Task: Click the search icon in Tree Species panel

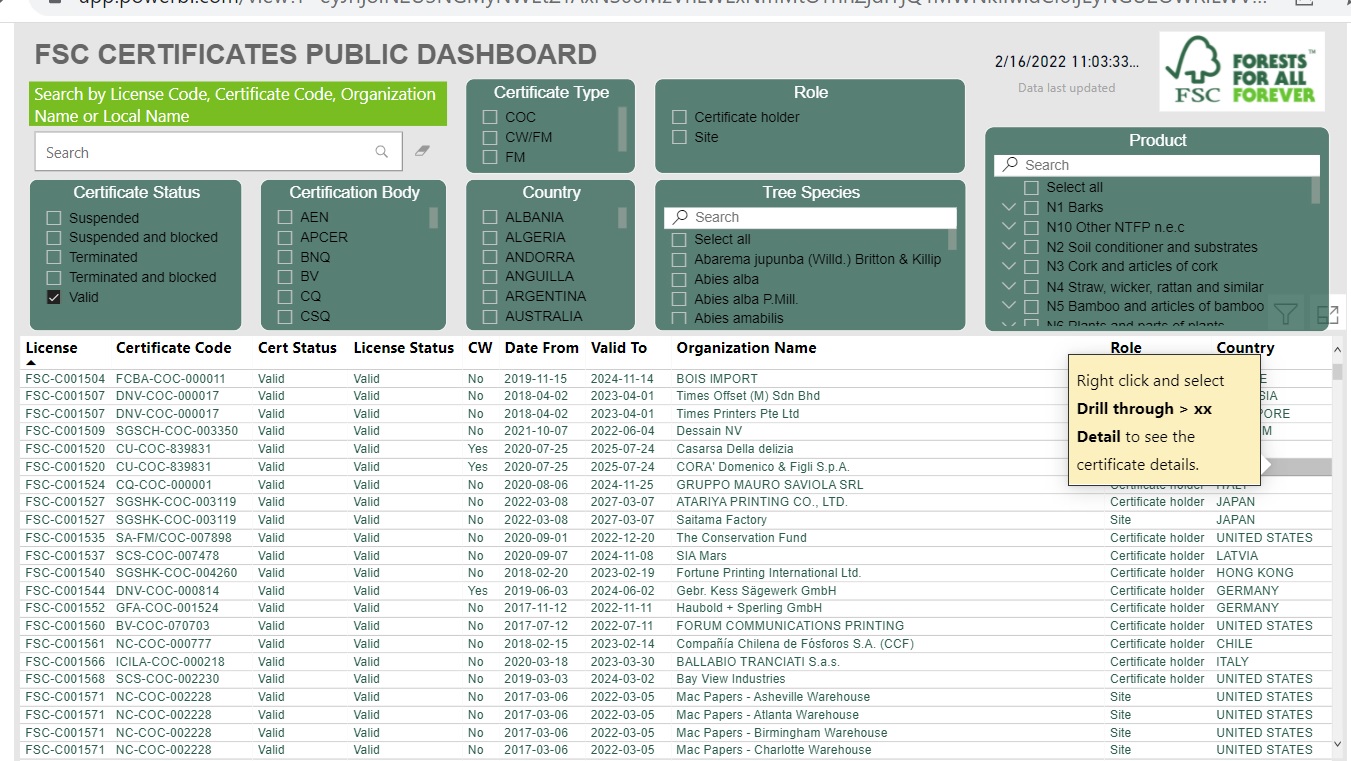Action: [680, 217]
